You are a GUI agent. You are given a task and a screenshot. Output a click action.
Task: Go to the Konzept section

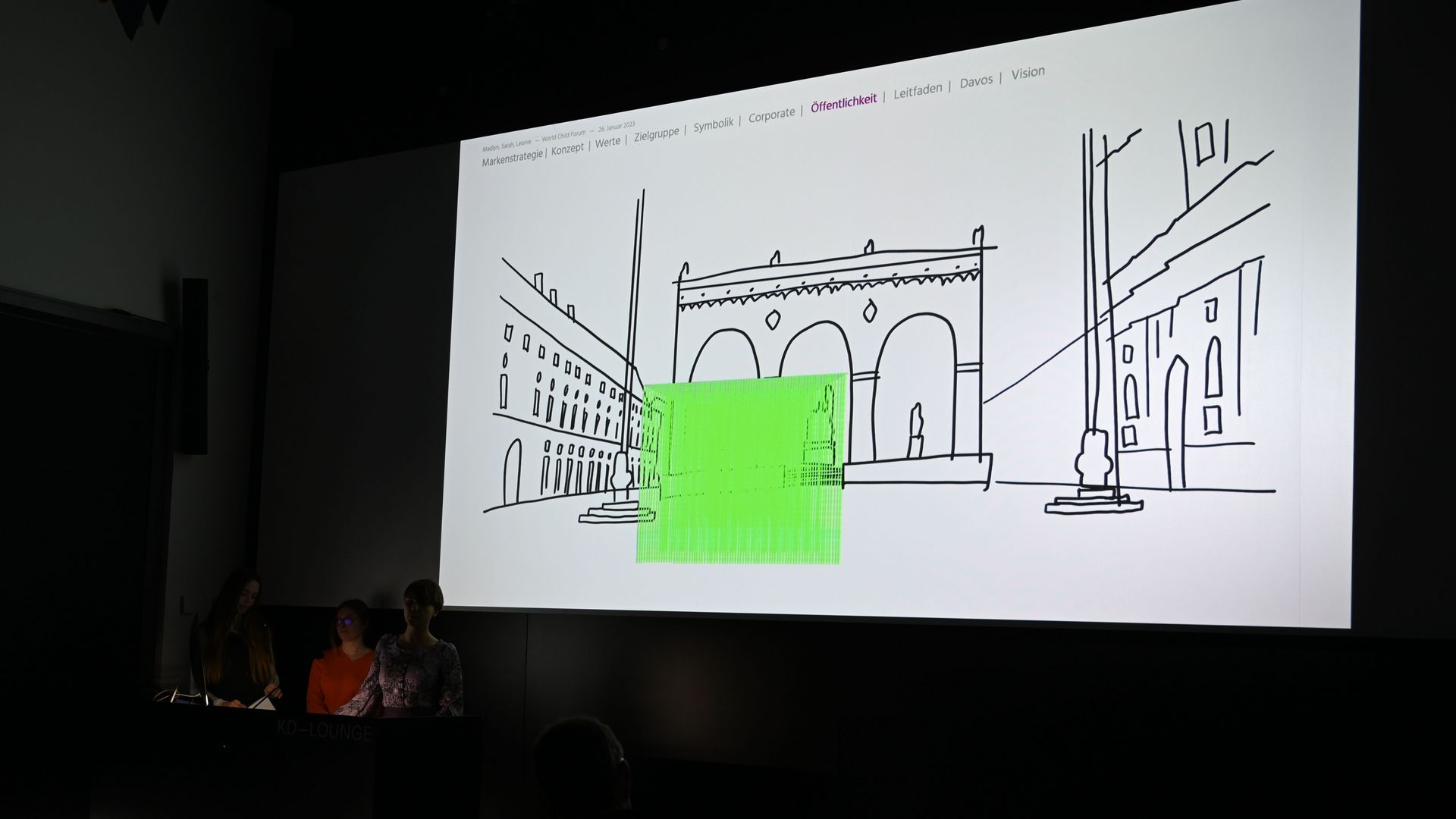point(567,149)
